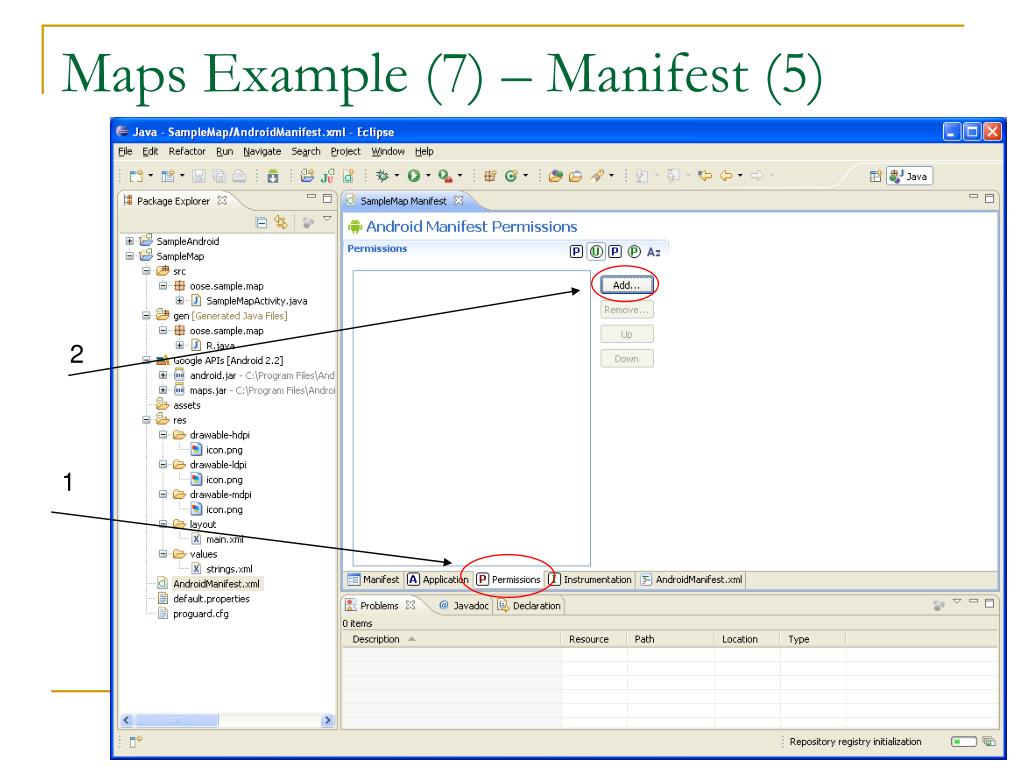This screenshot has width=1024, height=768.
Task: Click the Back to last edit location arrow
Action: pos(705,176)
